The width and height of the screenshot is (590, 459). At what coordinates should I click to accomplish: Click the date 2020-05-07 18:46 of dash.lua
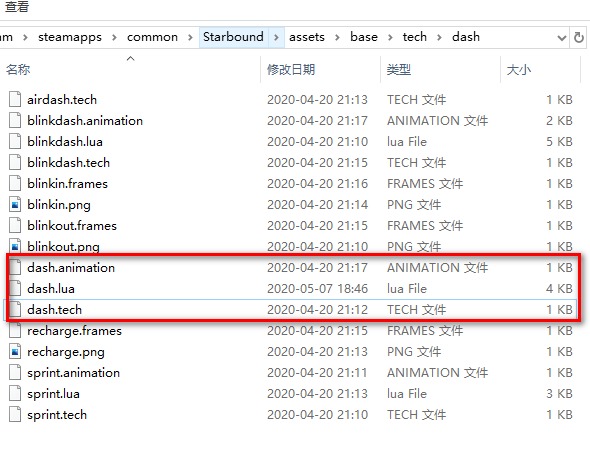coord(317,289)
